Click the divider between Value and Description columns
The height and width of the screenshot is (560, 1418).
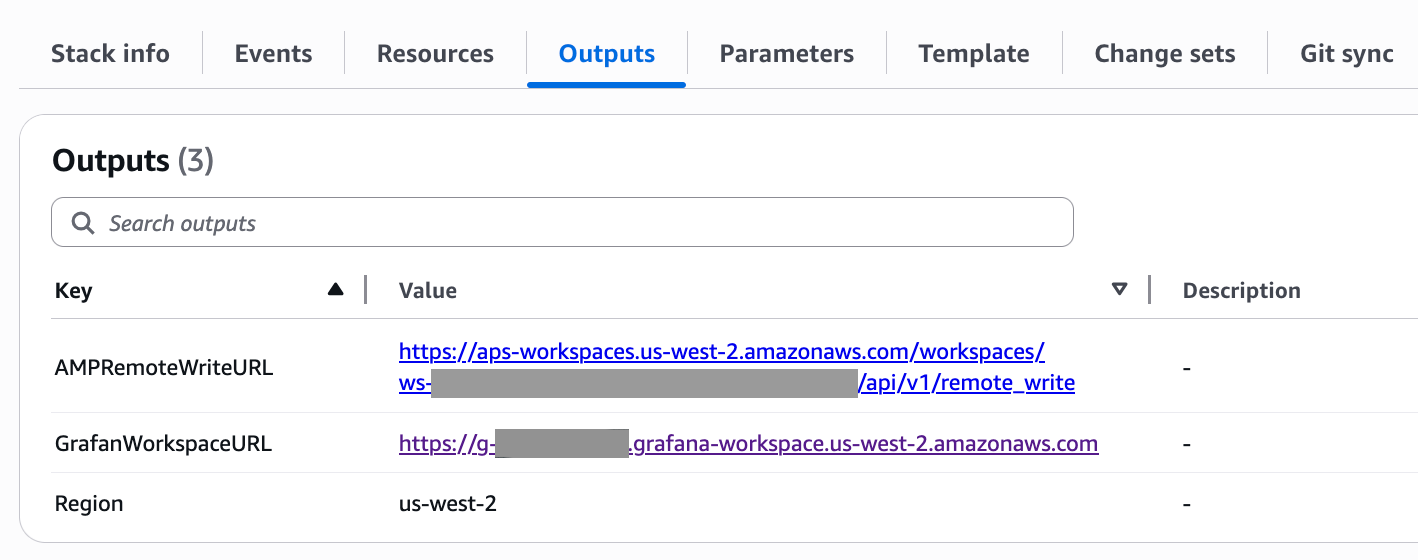[1150, 290]
